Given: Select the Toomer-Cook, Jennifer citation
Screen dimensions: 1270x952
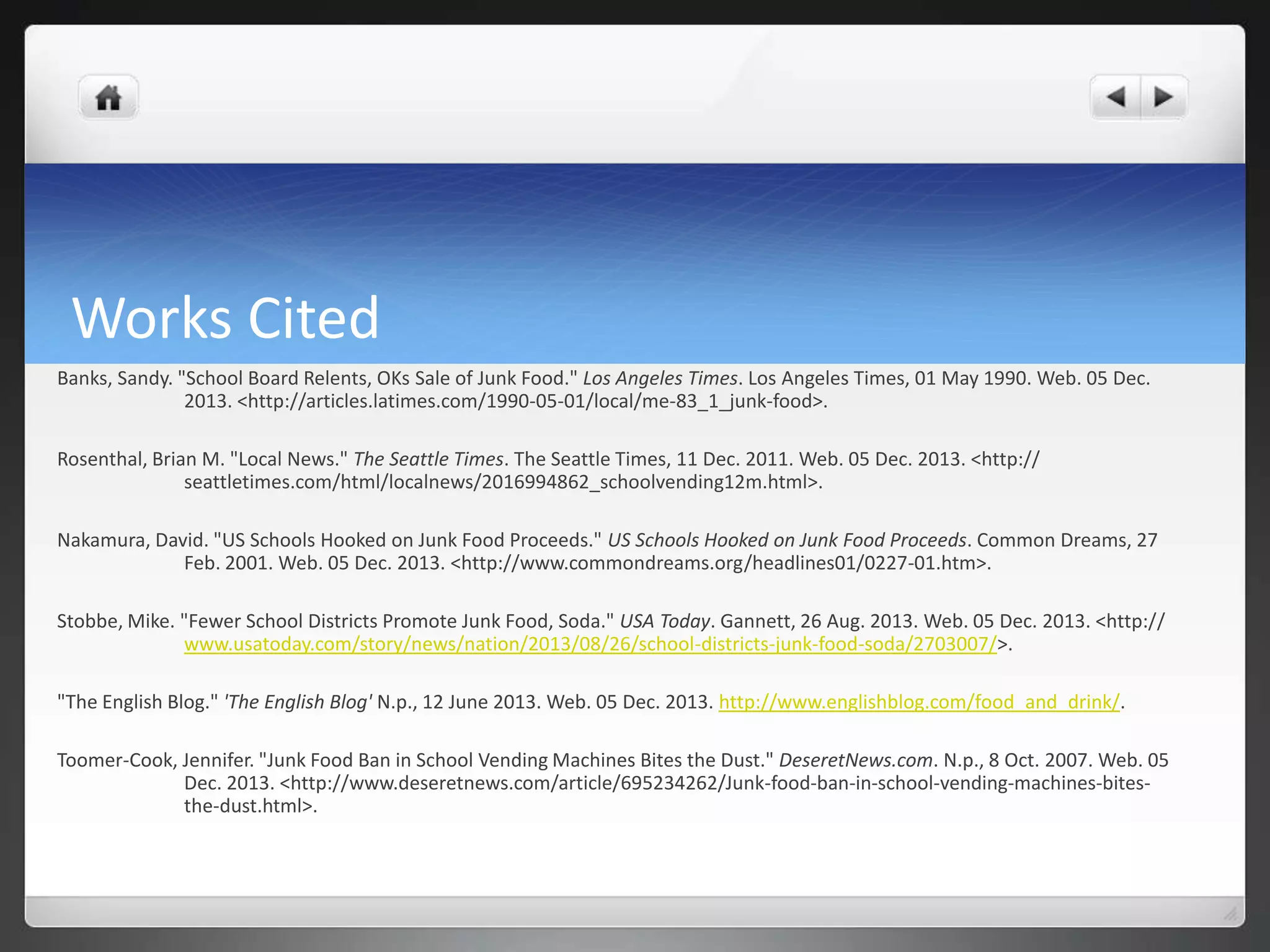Looking at the screenshot, I should 613,783.
